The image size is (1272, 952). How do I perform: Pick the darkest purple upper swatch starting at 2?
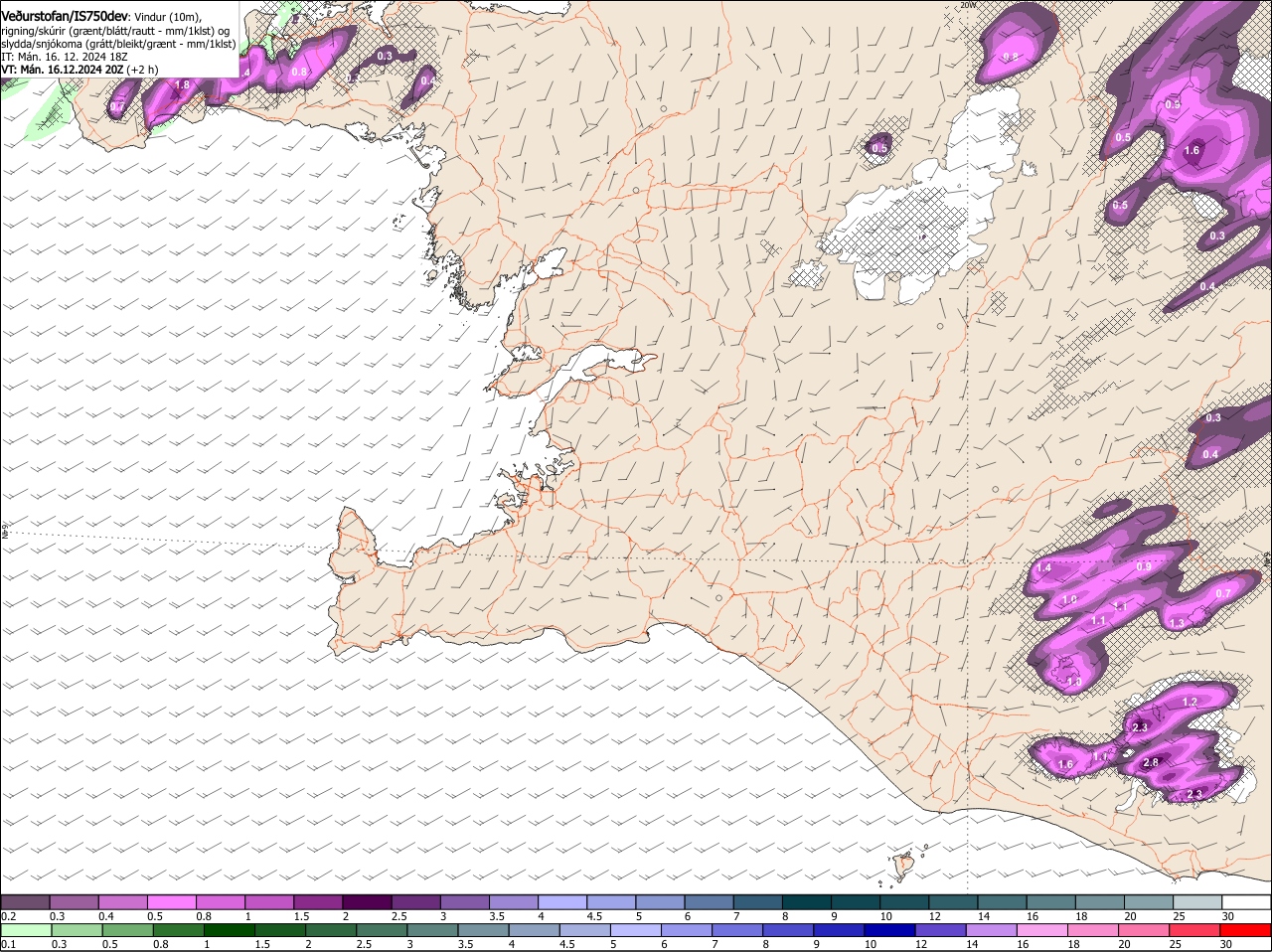coord(367,901)
